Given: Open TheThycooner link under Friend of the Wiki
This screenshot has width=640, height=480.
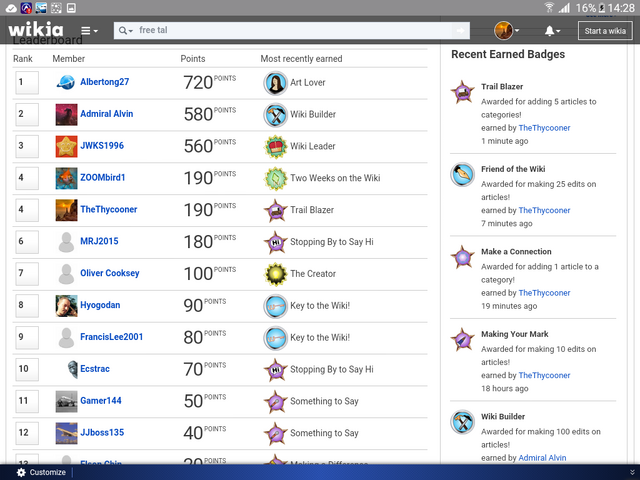Looking at the screenshot, I should (x=544, y=210).
